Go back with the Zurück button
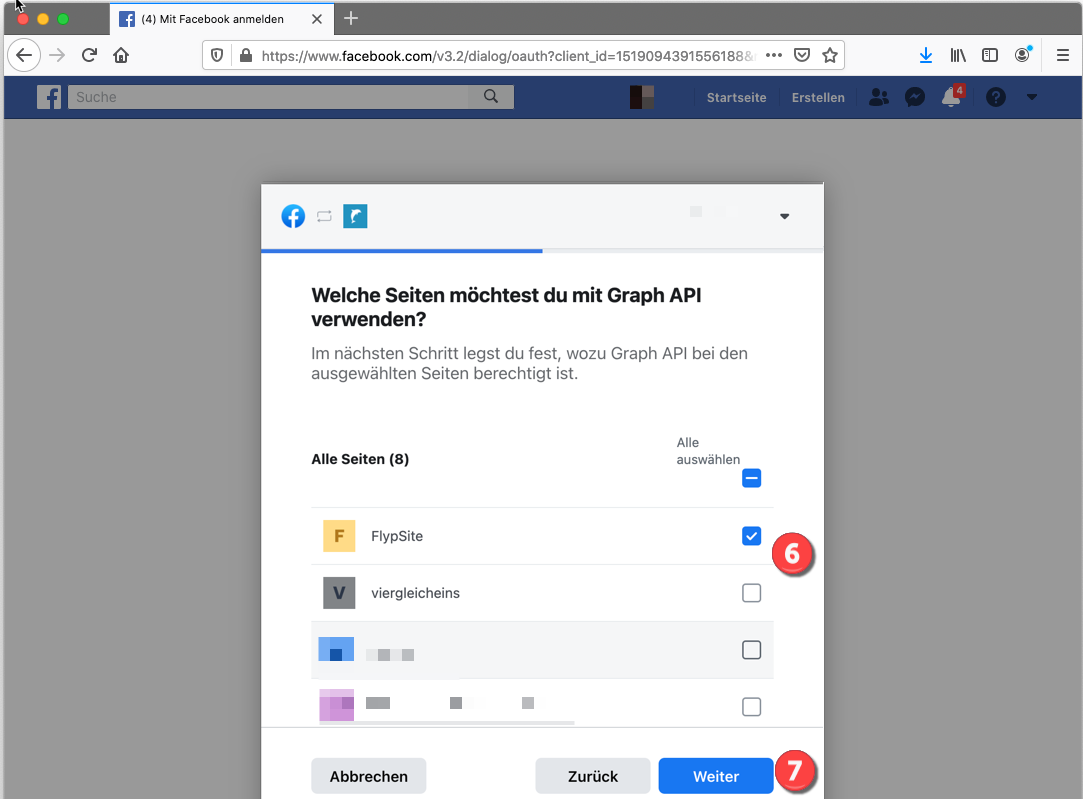1083x799 pixels. [593, 776]
